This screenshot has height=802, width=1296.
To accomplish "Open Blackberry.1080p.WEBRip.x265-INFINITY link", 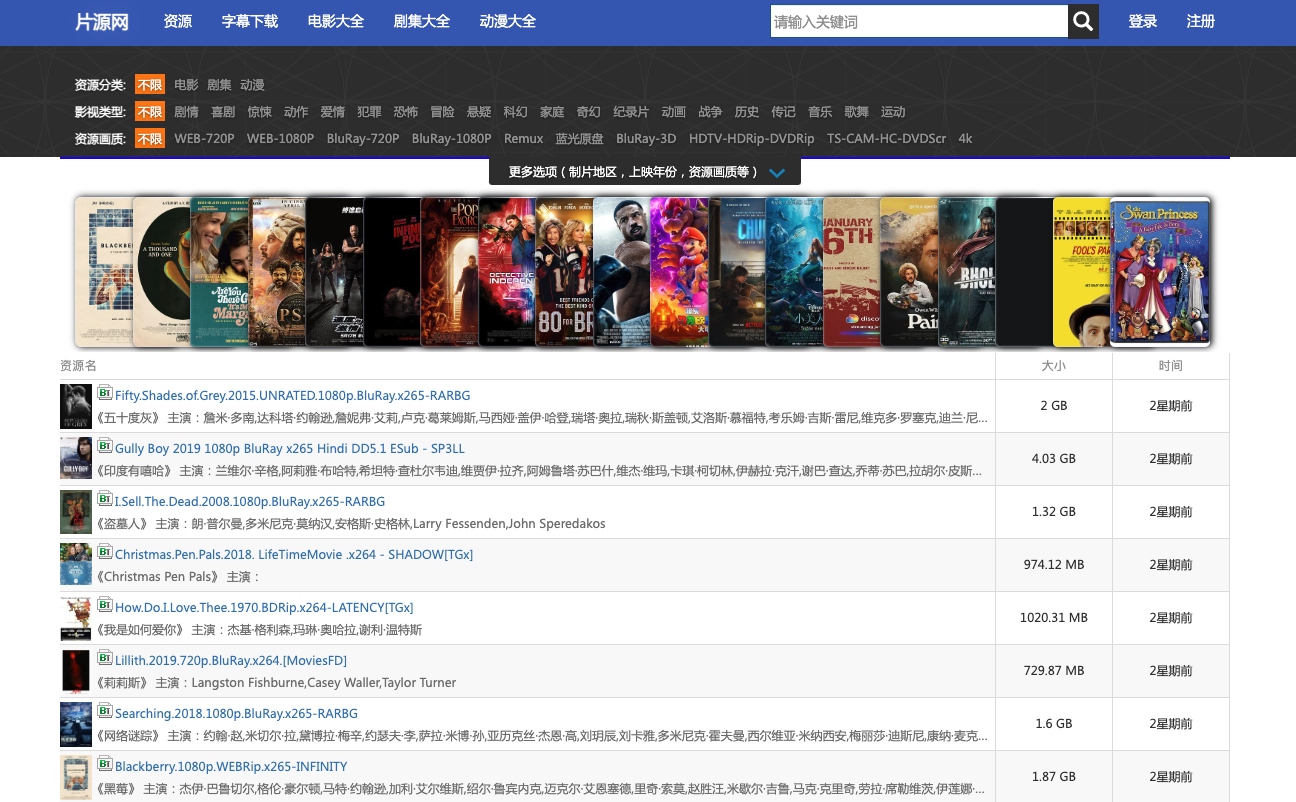I will 231,766.
